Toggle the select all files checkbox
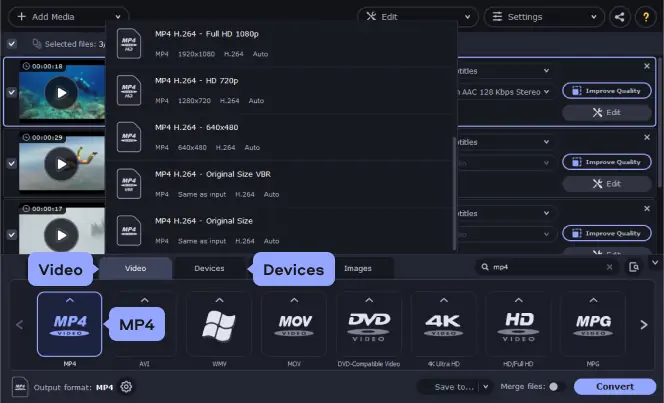 (x=12, y=44)
